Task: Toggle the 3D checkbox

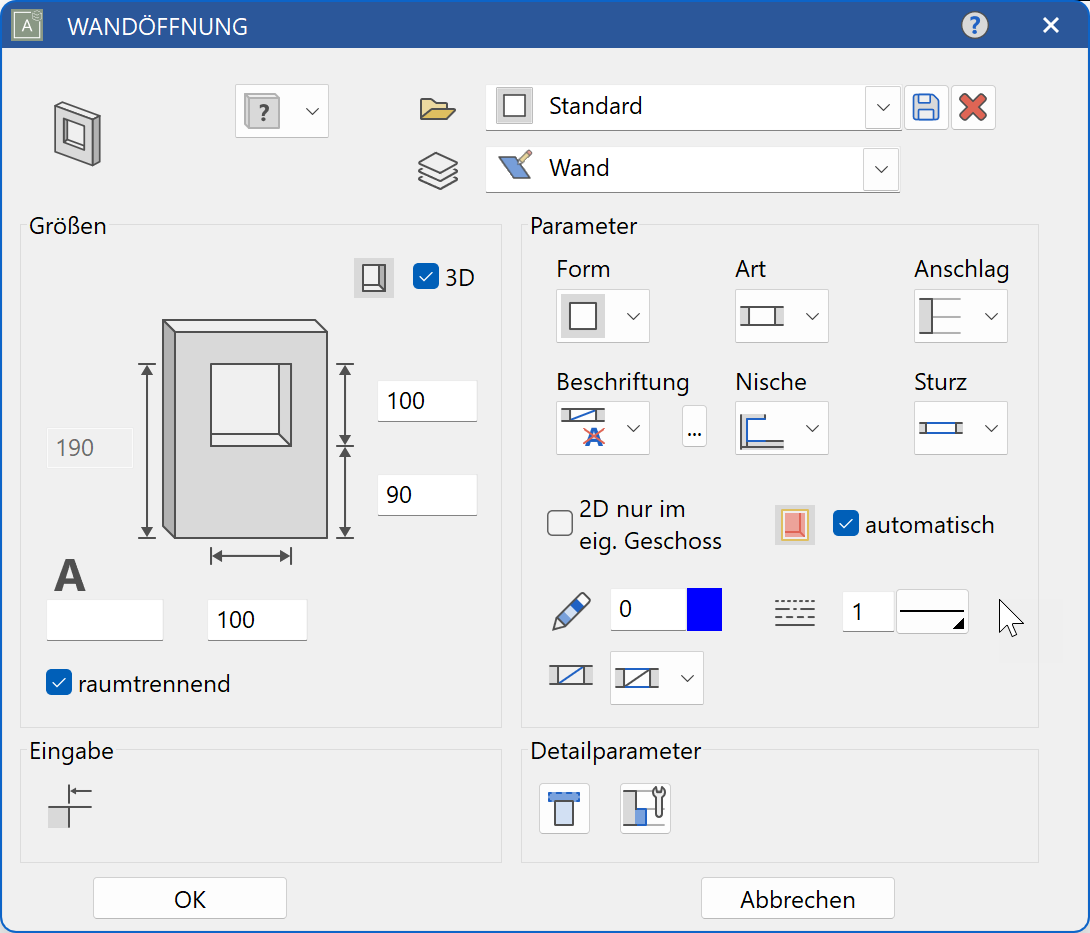Action: click(x=425, y=276)
